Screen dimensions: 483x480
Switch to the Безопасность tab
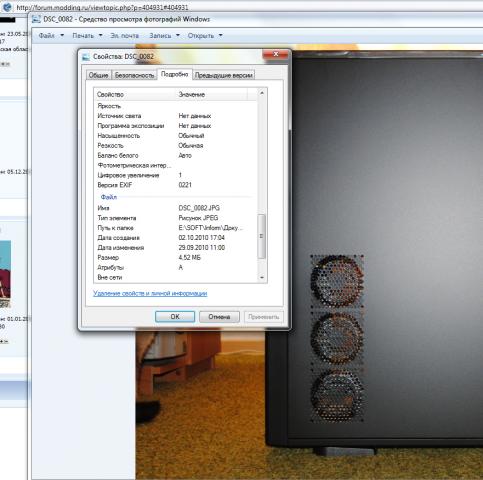click(x=134, y=75)
